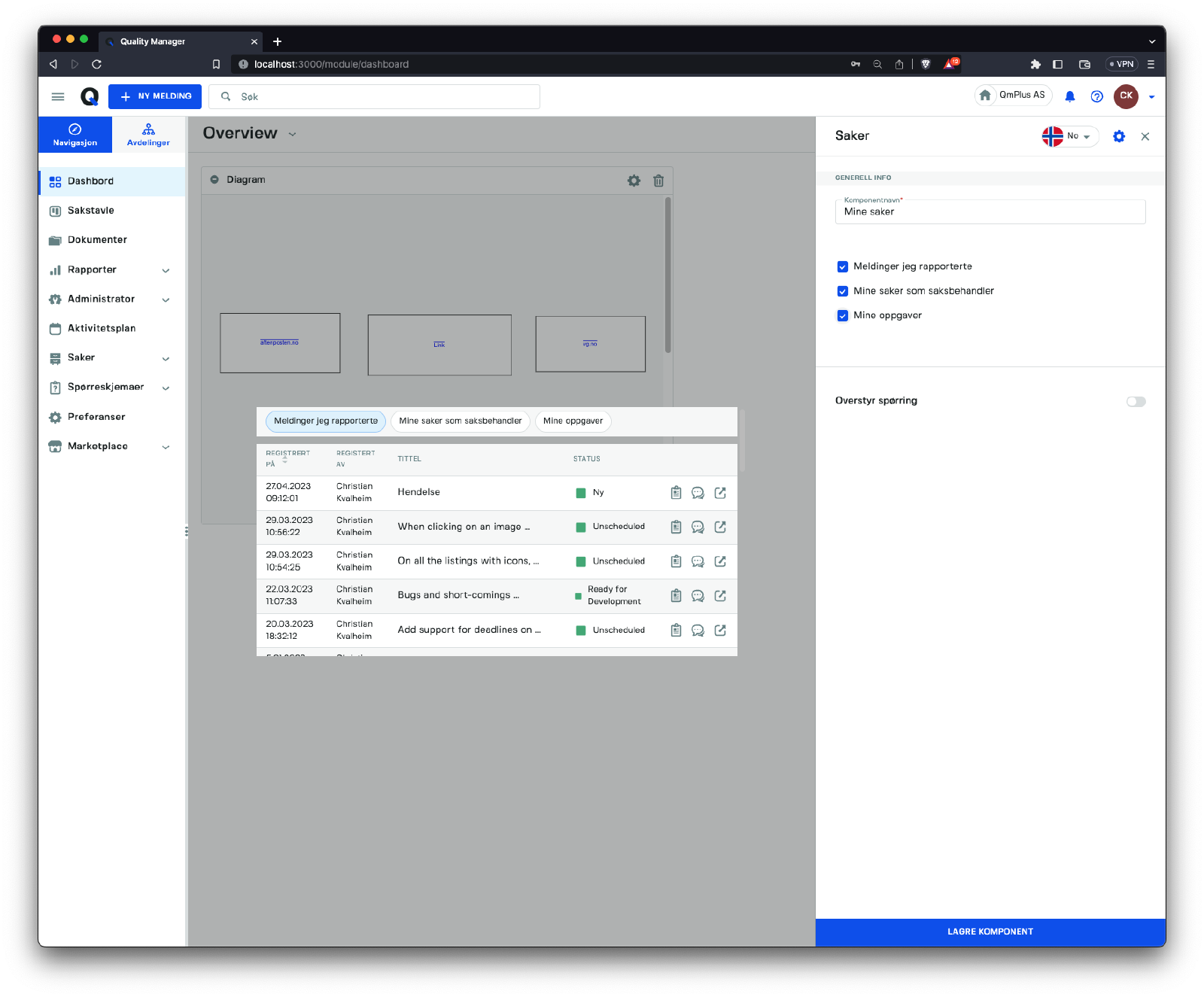Click the NY MELDING button

tap(155, 96)
